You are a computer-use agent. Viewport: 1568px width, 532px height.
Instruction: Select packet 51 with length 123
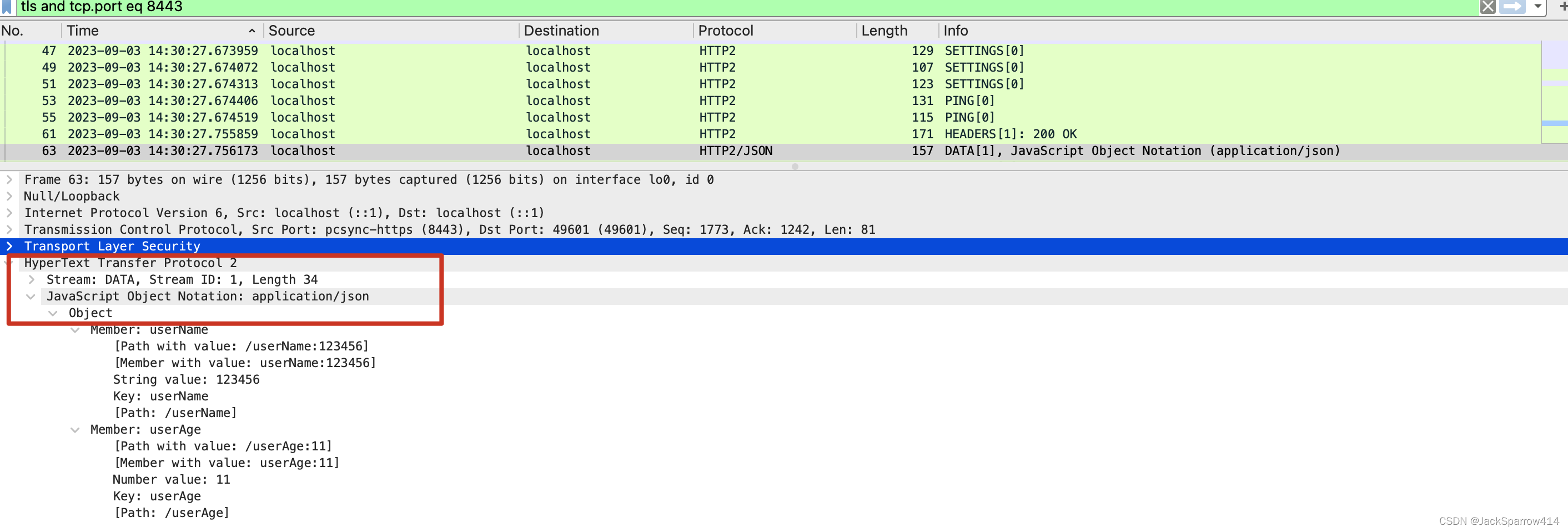(771, 84)
